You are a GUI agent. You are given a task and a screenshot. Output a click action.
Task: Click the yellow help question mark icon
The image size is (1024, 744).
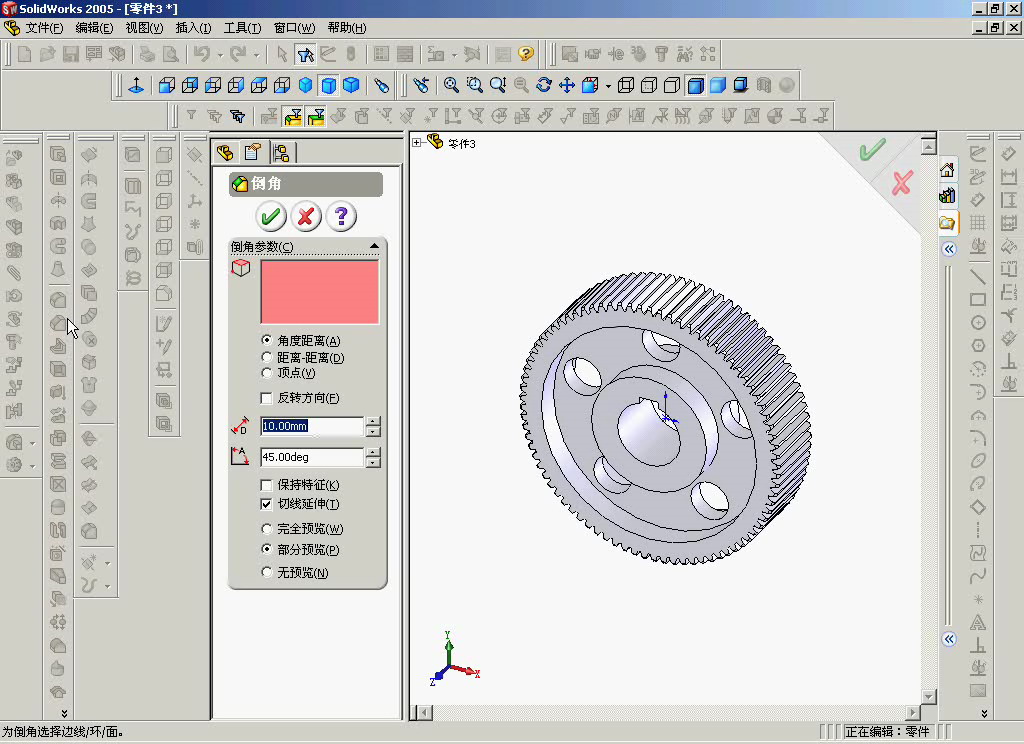click(526, 54)
